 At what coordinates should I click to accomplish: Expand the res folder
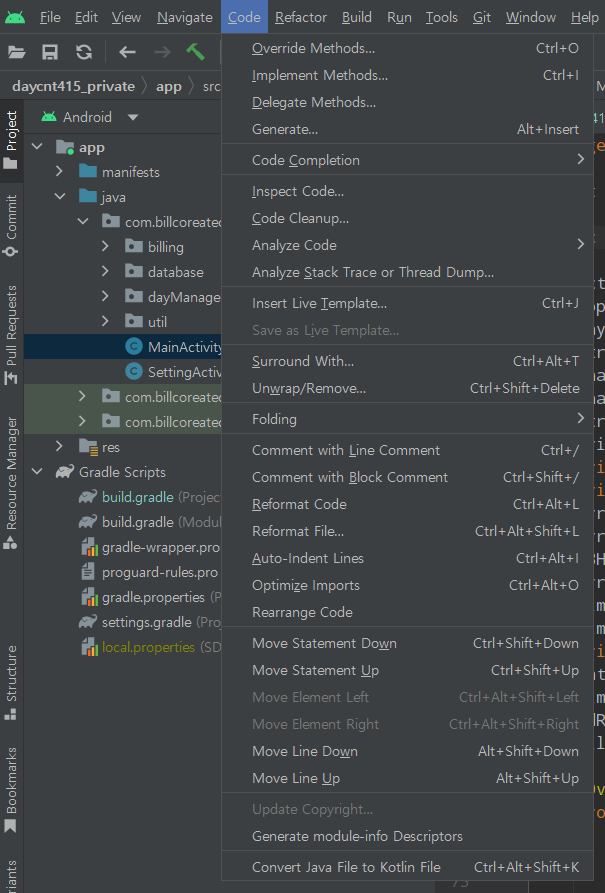click(x=59, y=446)
